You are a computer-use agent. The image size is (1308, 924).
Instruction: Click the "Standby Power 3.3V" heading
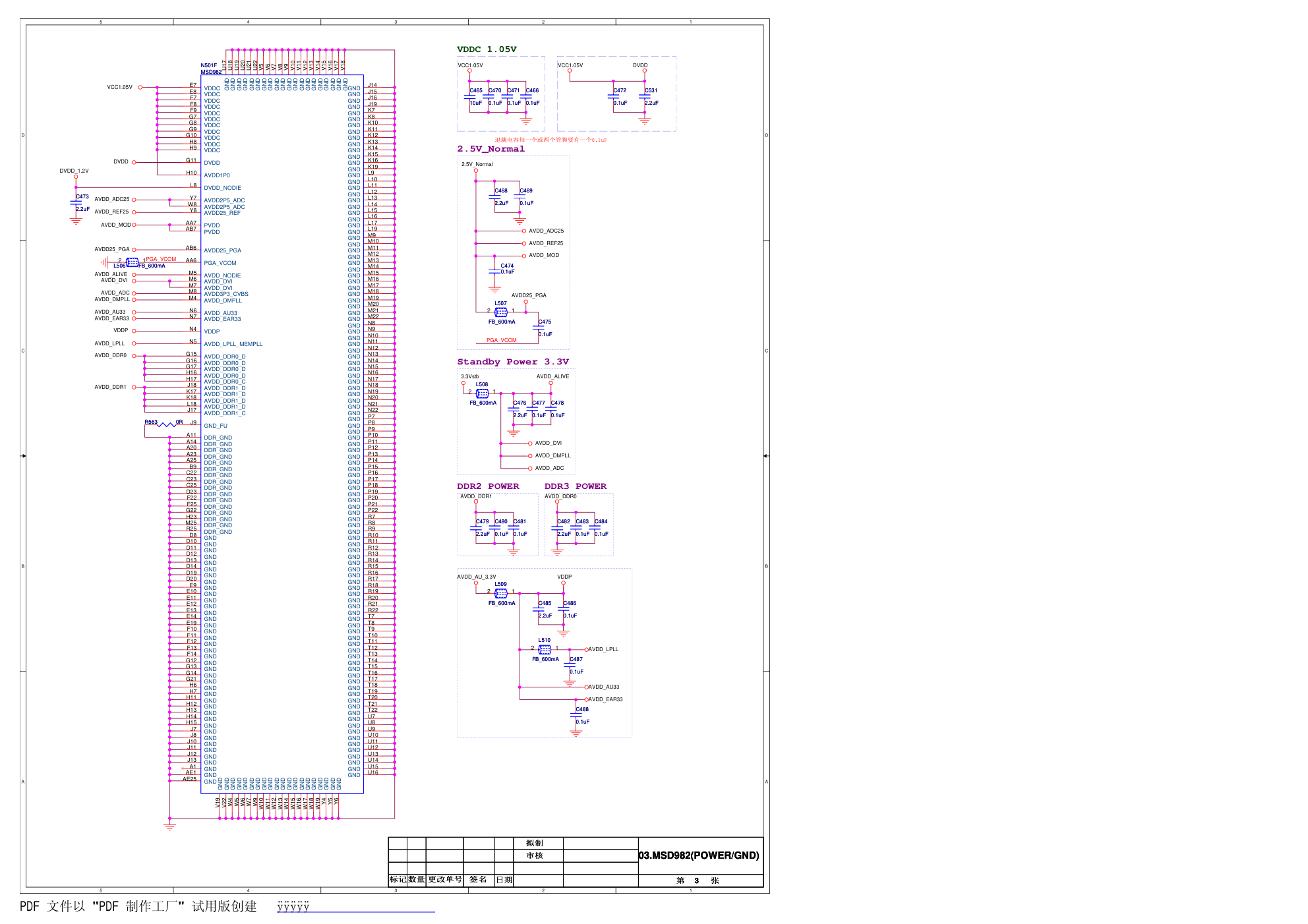[513, 362]
